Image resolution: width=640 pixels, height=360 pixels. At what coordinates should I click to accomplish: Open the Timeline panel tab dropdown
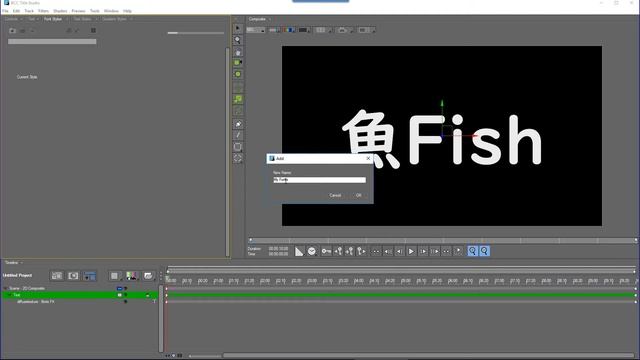tap(22, 263)
